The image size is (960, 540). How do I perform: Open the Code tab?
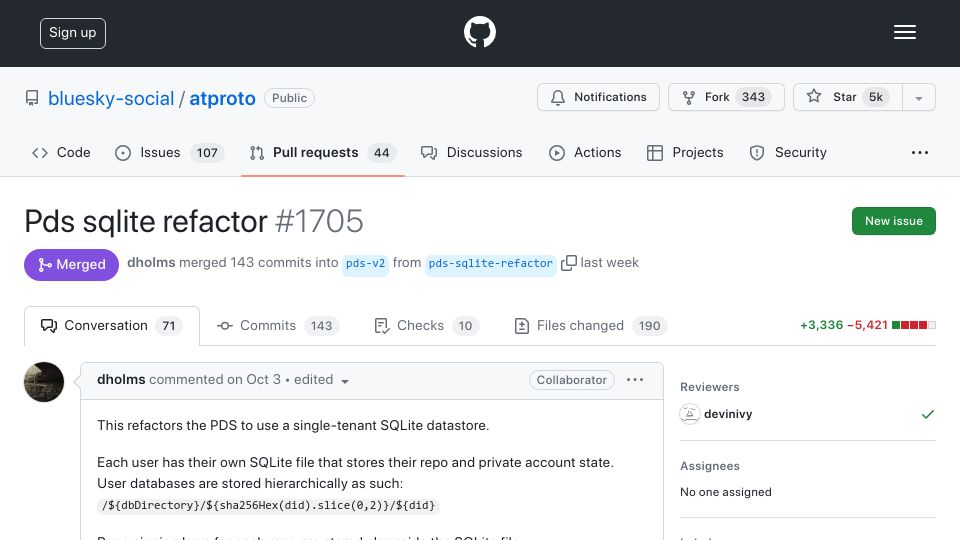click(61, 152)
